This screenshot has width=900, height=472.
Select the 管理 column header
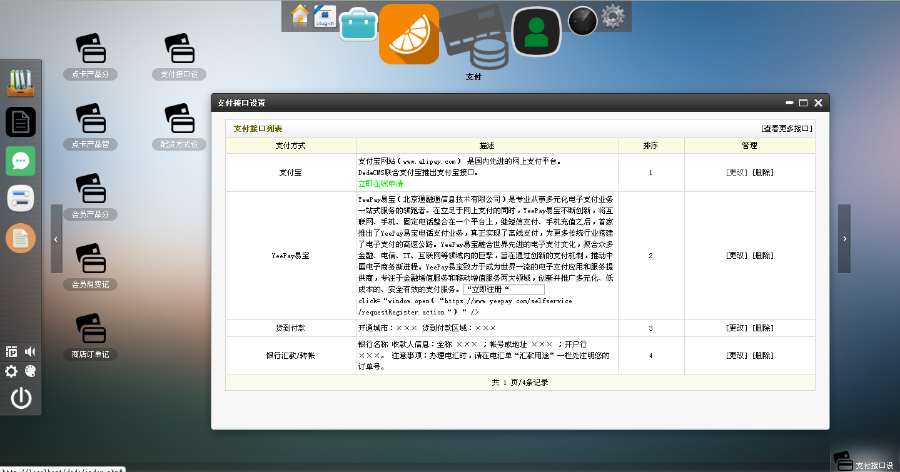coord(750,146)
